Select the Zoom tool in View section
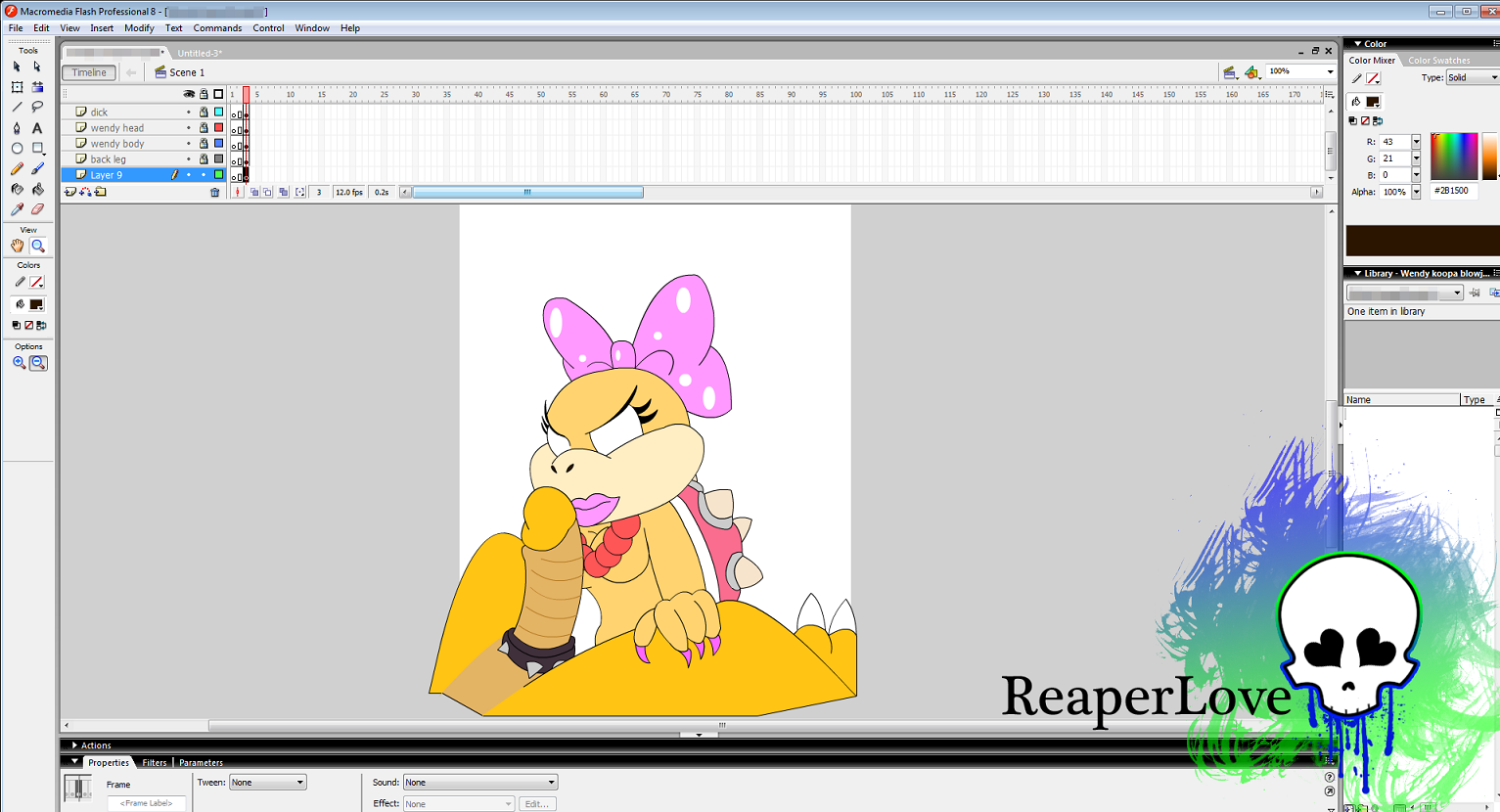 click(37, 246)
